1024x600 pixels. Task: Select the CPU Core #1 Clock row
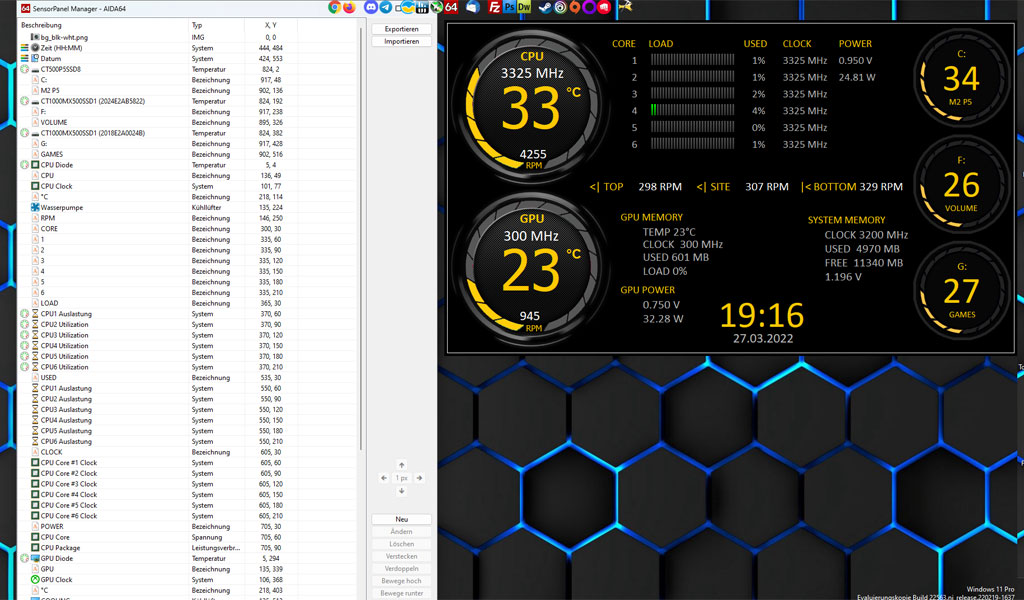click(188, 462)
